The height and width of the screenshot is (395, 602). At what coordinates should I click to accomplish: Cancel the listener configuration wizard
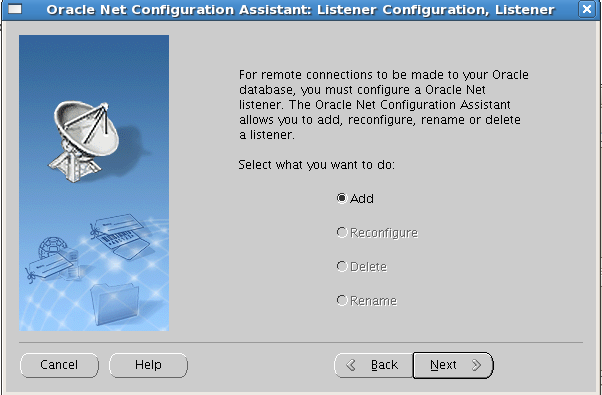59,365
